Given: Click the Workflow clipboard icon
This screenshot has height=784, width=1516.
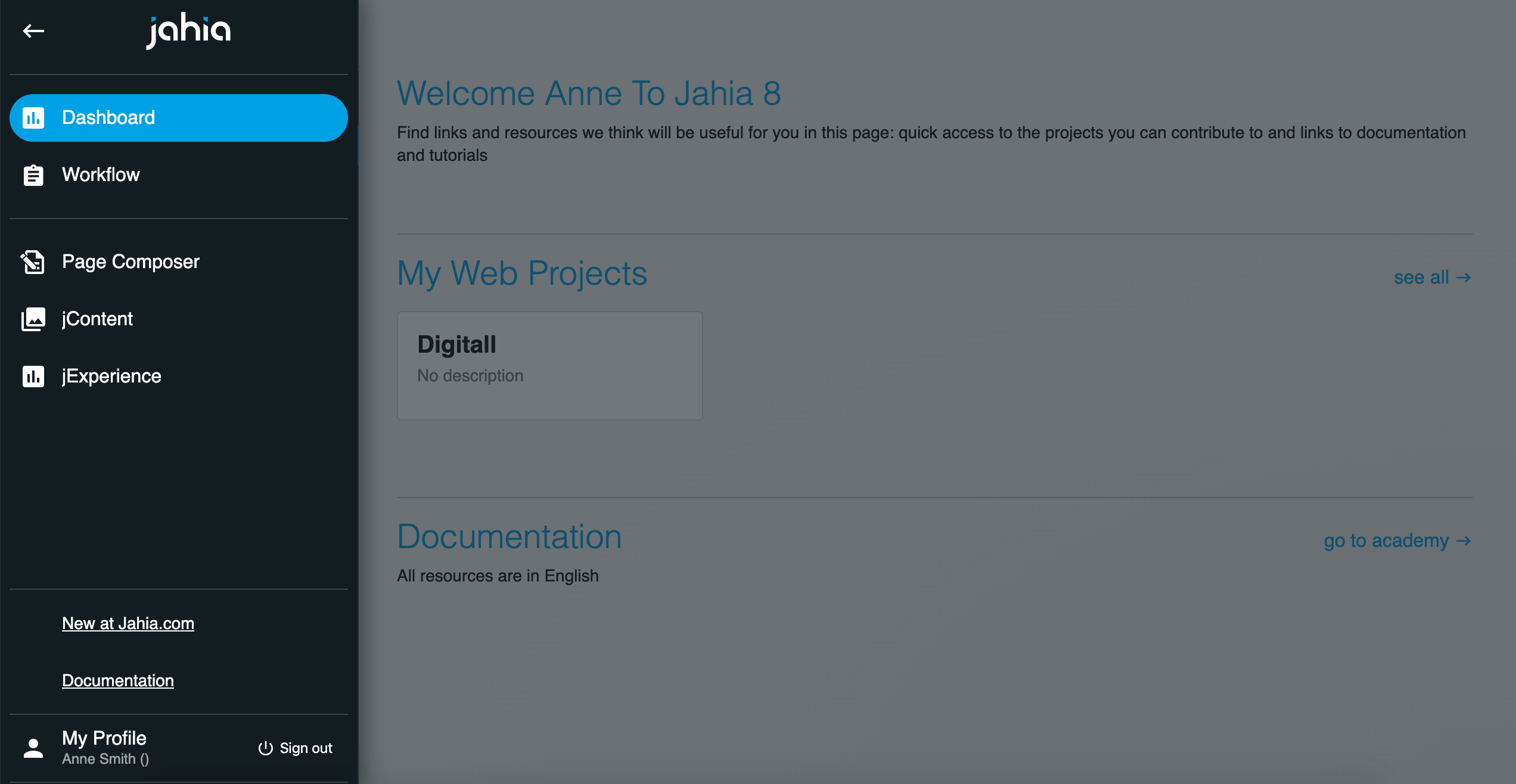Looking at the screenshot, I should (x=33, y=175).
